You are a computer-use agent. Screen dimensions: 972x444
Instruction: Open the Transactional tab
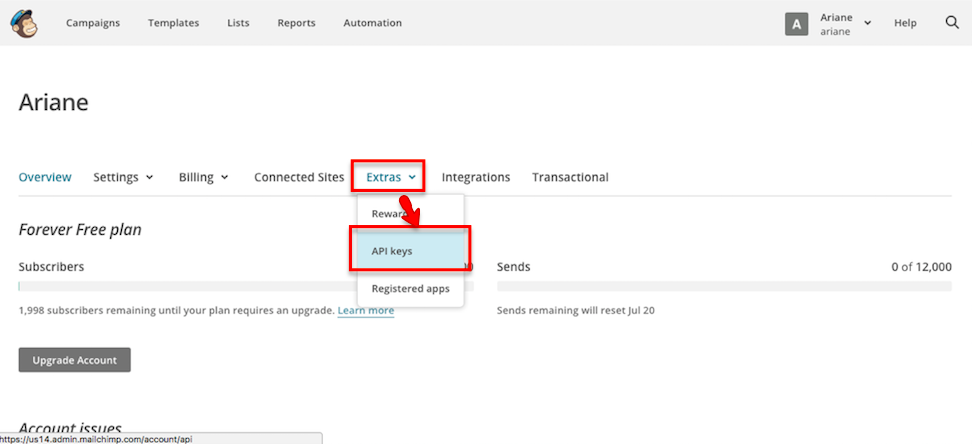pos(570,177)
